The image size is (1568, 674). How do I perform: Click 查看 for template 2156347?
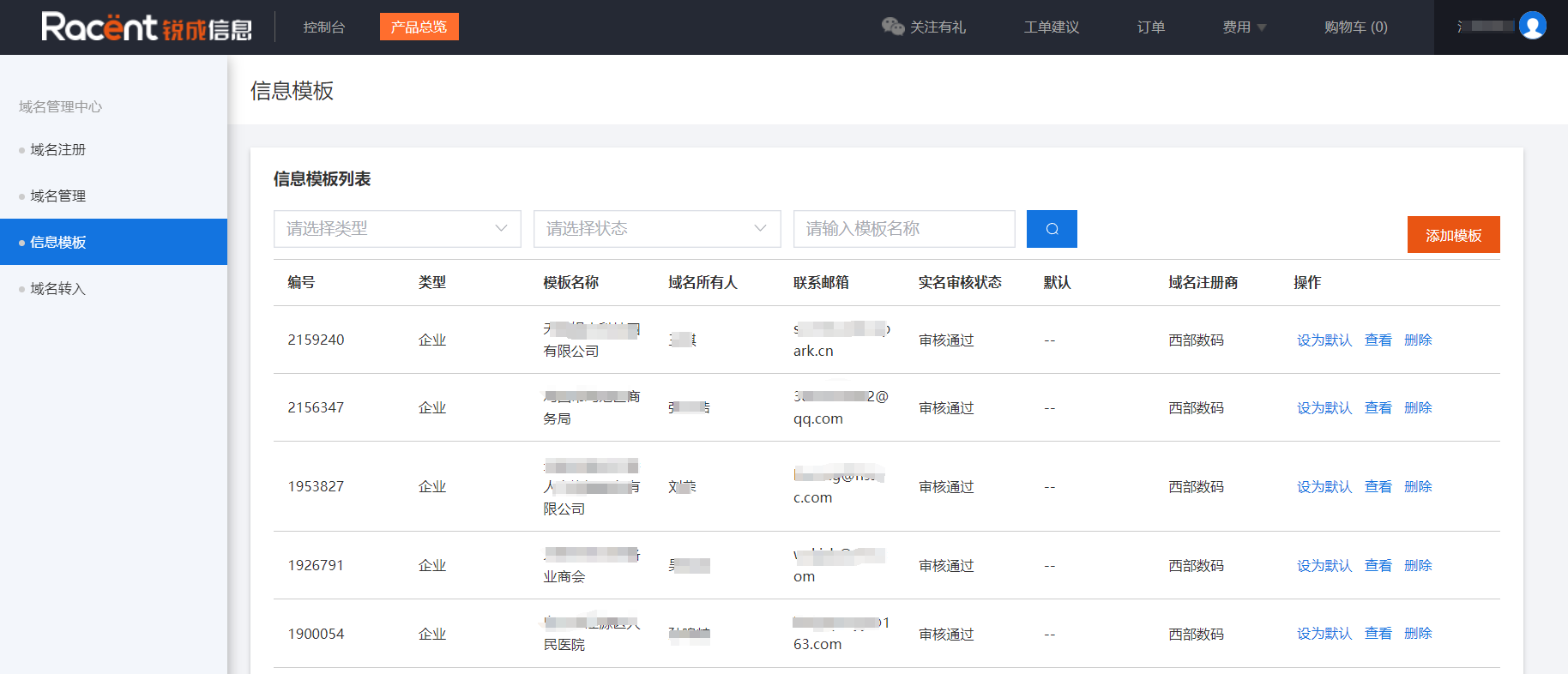coord(1378,407)
